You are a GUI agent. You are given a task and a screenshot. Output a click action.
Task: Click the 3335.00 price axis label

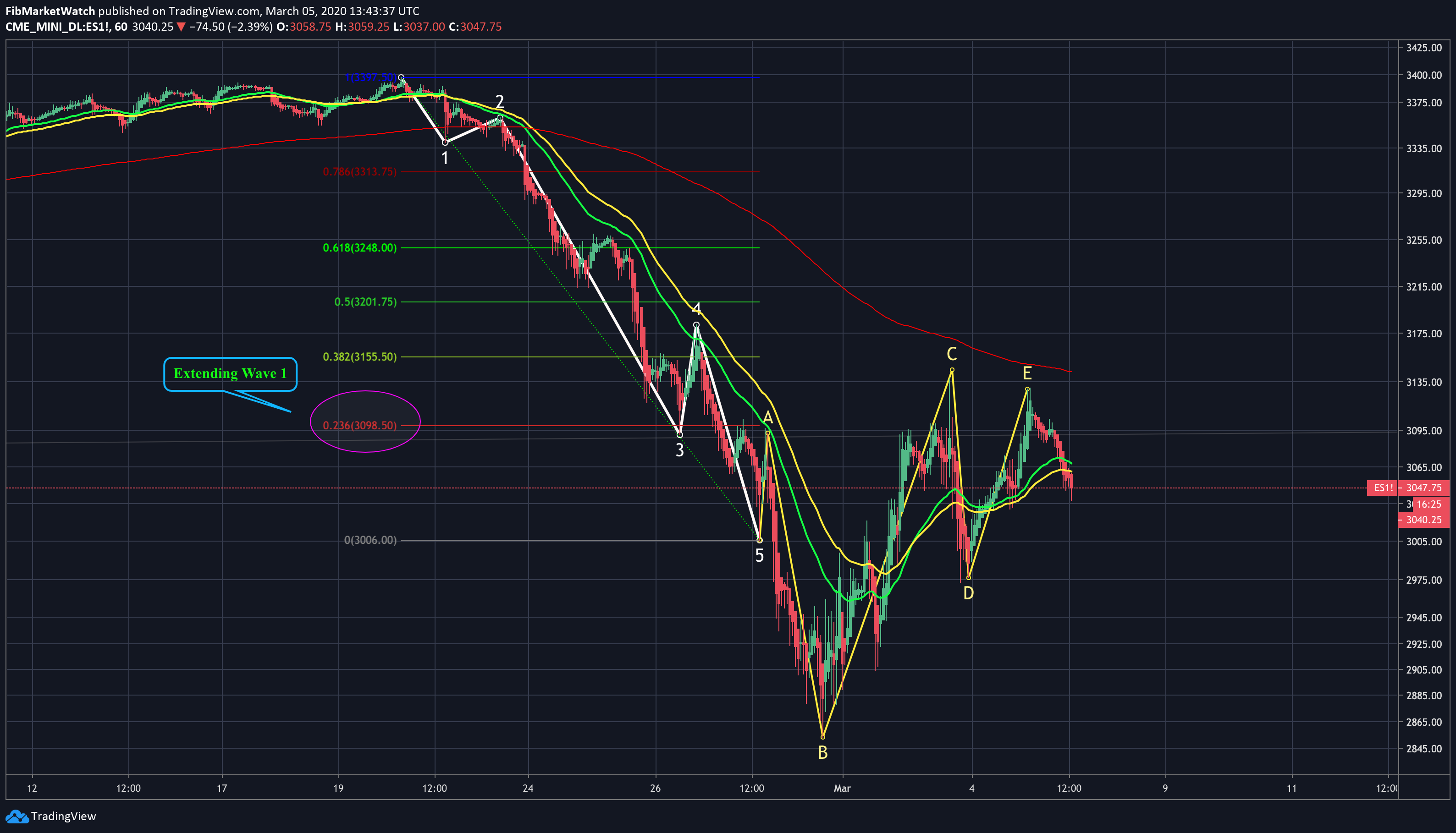tap(1424, 148)
